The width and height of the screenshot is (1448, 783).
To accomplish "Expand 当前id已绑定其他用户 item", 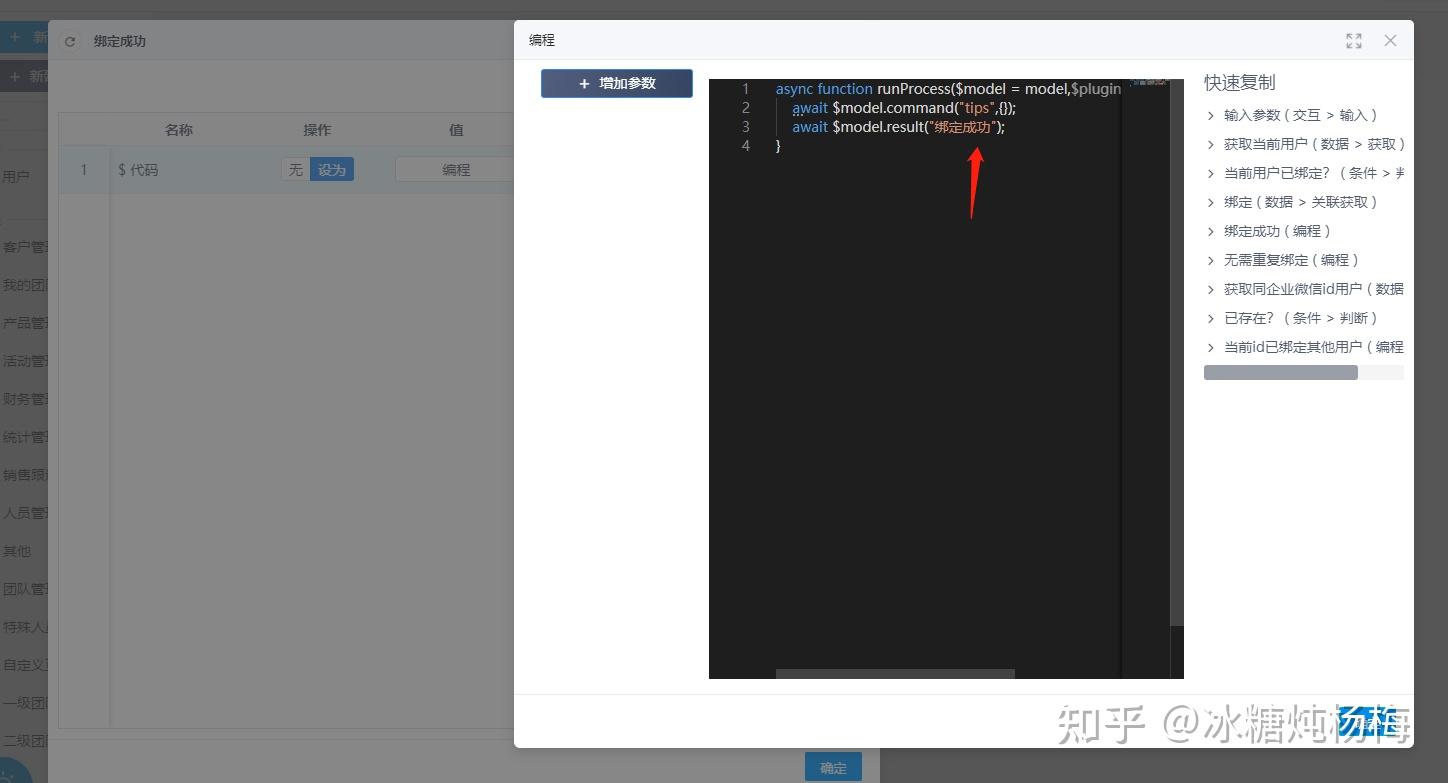I will [1211, 348].
